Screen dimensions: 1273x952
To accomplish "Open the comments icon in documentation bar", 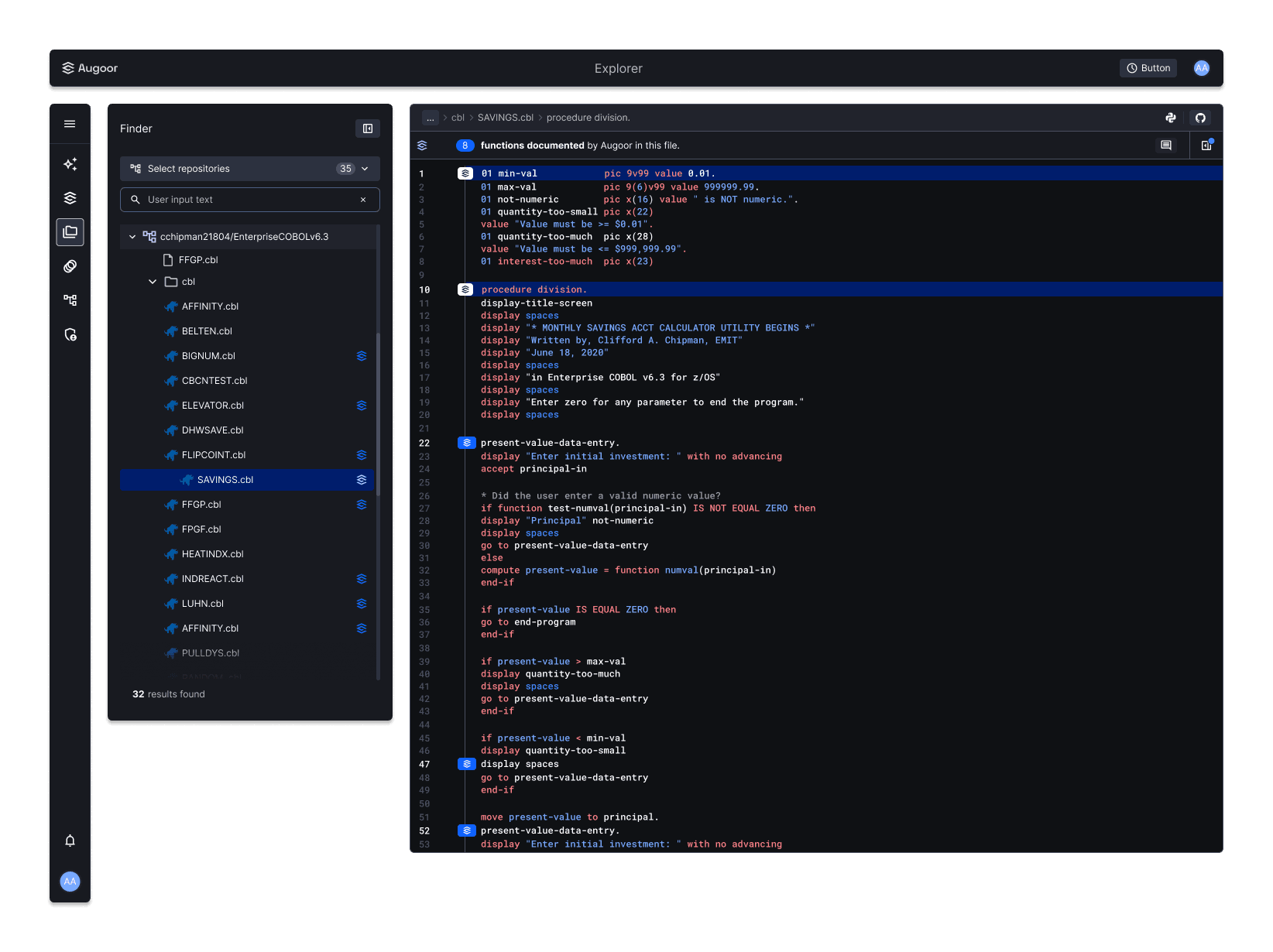I will pyautogui.click(x=1166, y=146).
